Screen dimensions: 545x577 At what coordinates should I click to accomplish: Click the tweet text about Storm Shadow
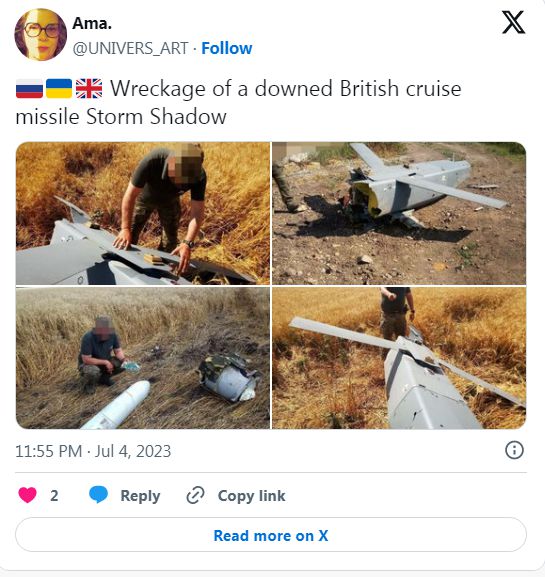pyautogui.click(x=238, y=103)
